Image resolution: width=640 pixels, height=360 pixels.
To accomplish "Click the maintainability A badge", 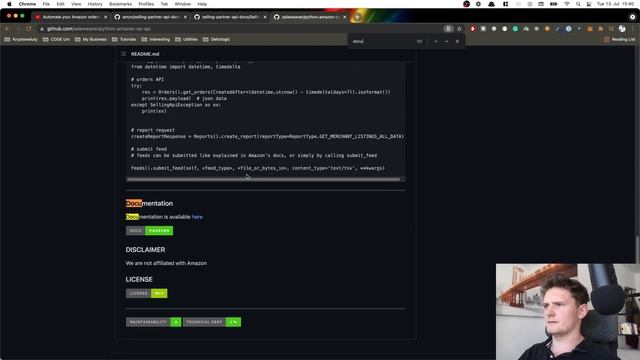I will [x=153, y=322].
